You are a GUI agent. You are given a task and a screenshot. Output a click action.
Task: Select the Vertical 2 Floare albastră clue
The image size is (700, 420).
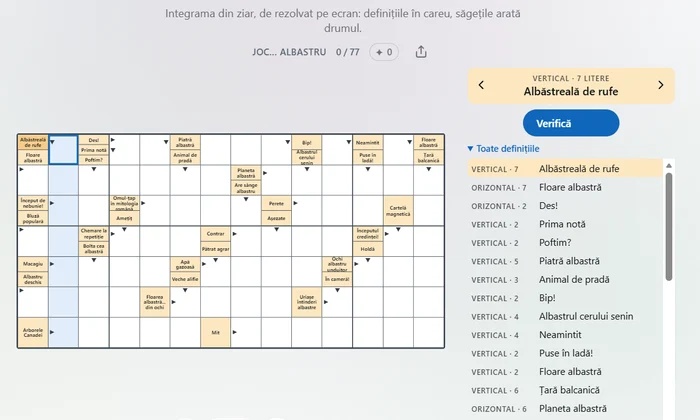pyautogui.click(x=565, y=372)
